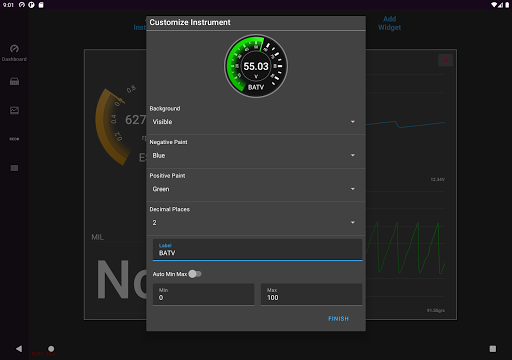Viewport: 512px width, 360px height.
Task: Toggle the Auto Min Max switch
Action: (x=195, y=274)
